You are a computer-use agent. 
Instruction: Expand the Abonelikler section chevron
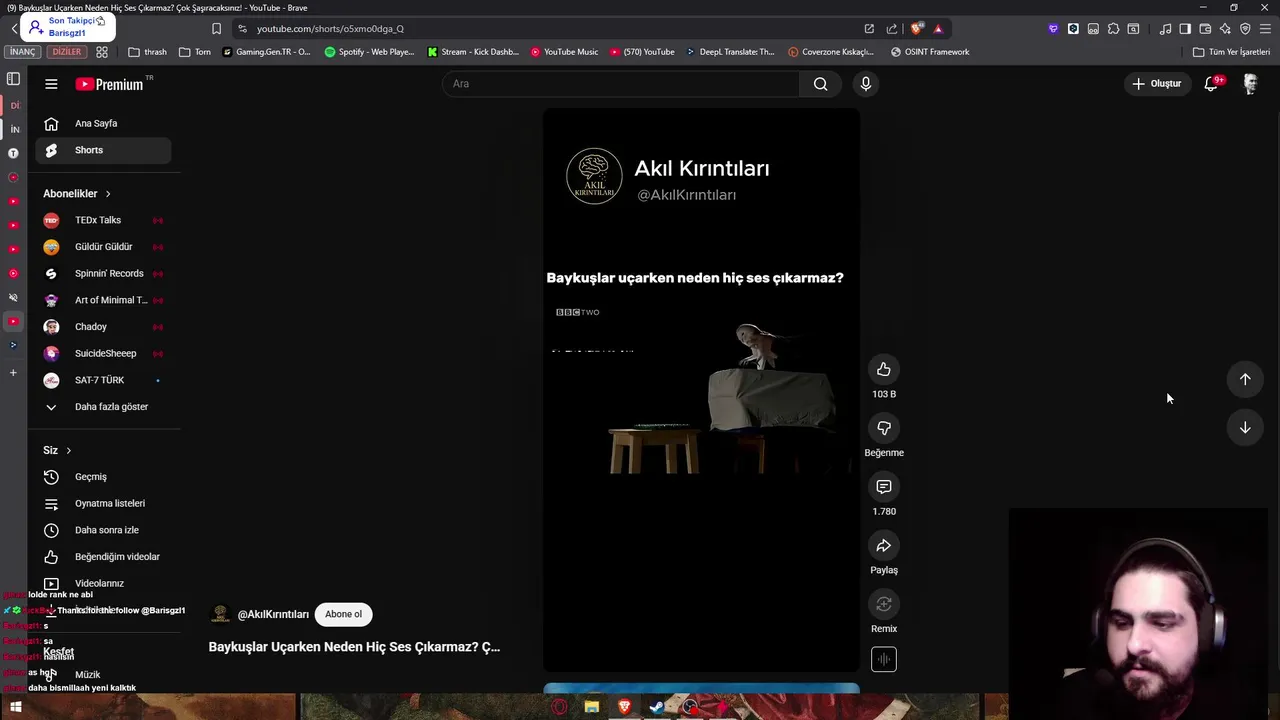coord(108,194)
